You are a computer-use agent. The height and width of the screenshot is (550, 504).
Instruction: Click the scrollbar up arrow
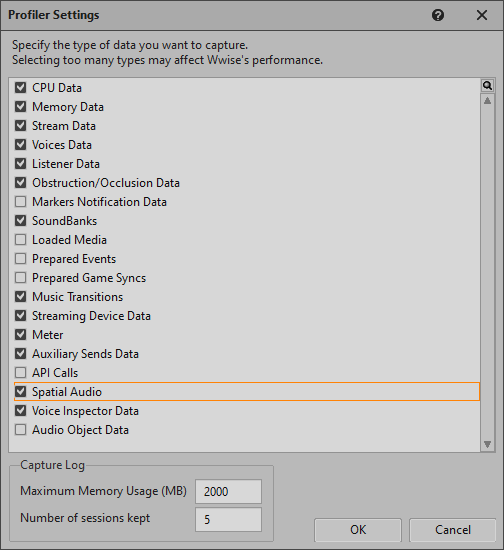pyautogui.click(x=487, y=101)
